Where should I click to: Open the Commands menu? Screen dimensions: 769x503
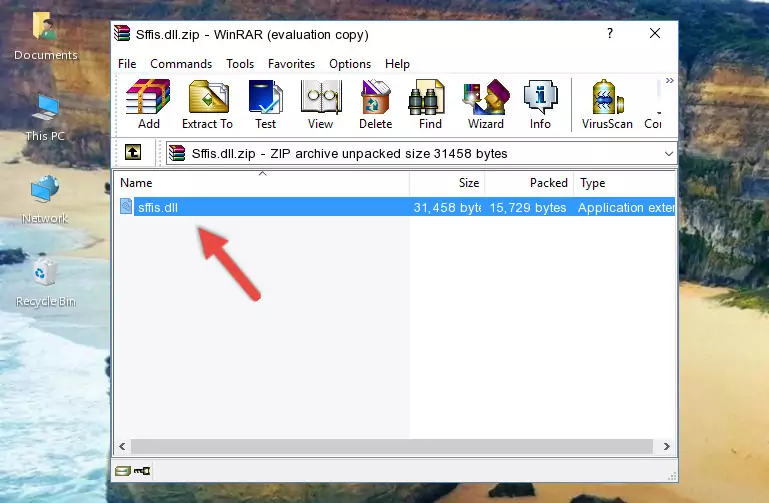pos(181,64)
